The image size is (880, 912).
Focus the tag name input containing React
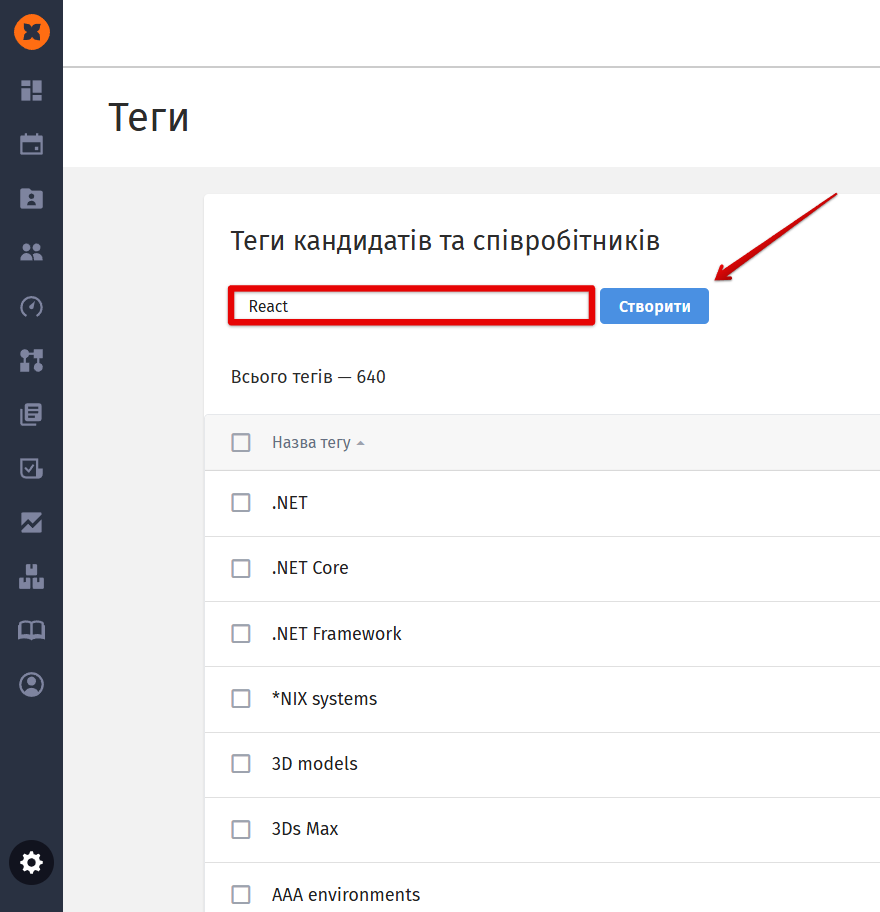412,306
